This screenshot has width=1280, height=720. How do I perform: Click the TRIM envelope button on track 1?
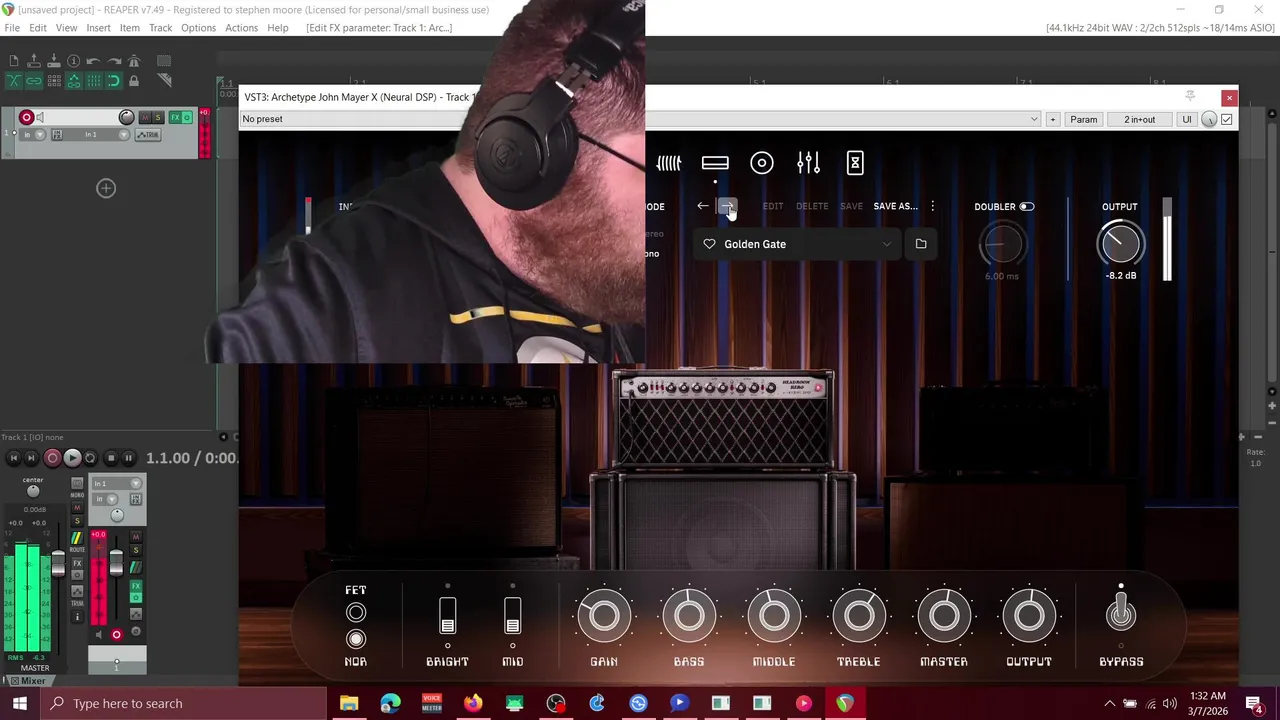tap(148, 135)
